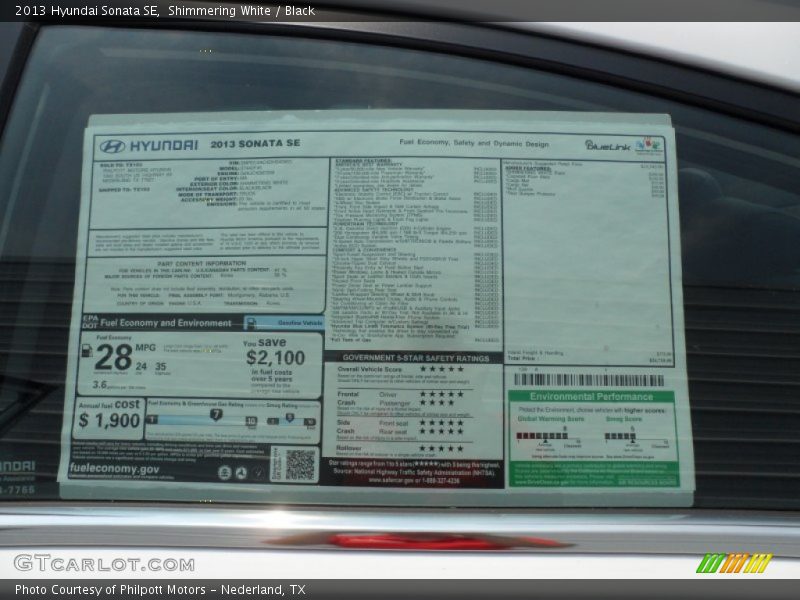The width and height of the screenshot is (800, 600).
Task: Click the fuel economy rating marker showing 7
Action: click(x=216, y=414)
